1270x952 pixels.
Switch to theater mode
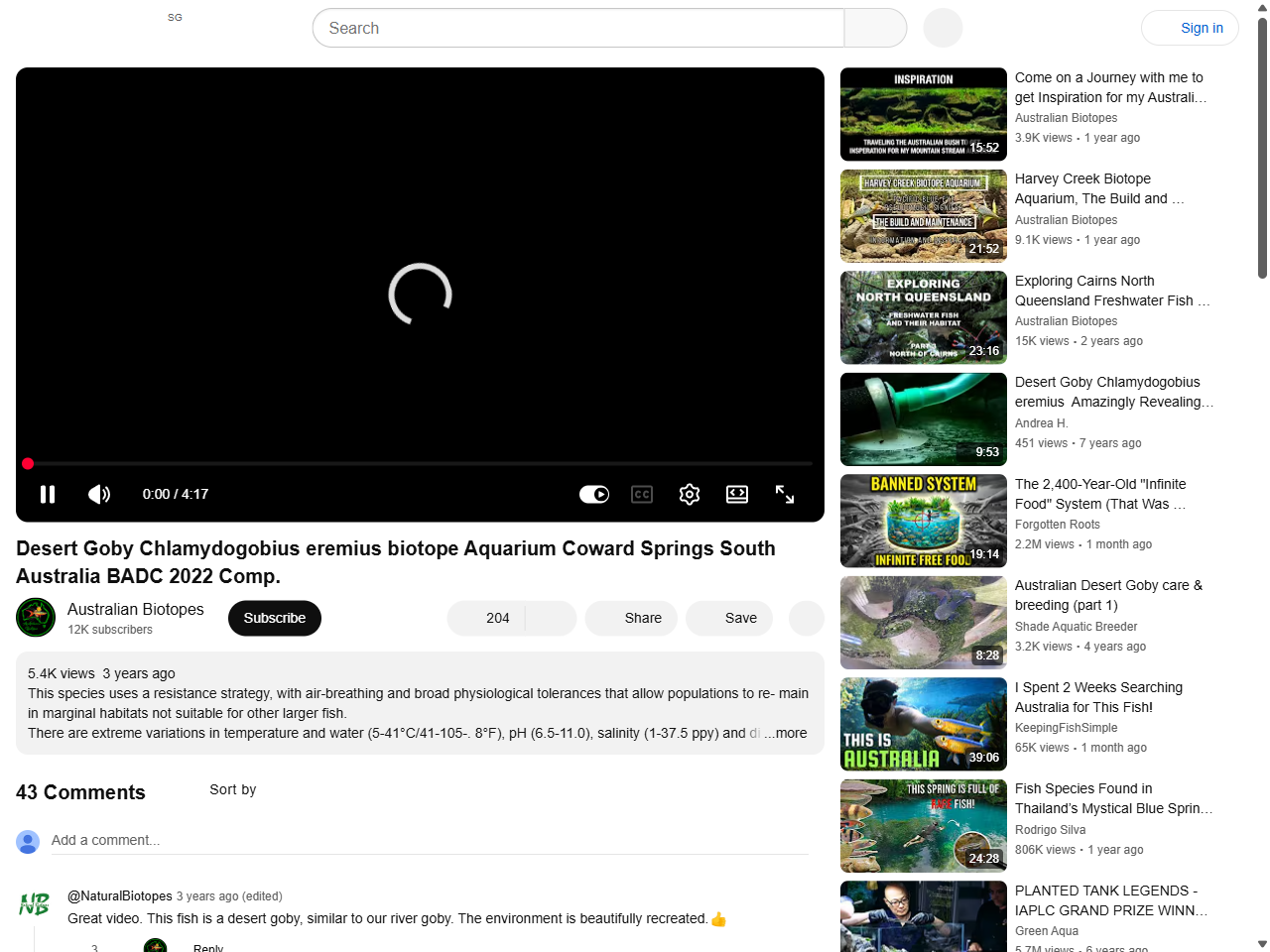[x=737, y=494]
